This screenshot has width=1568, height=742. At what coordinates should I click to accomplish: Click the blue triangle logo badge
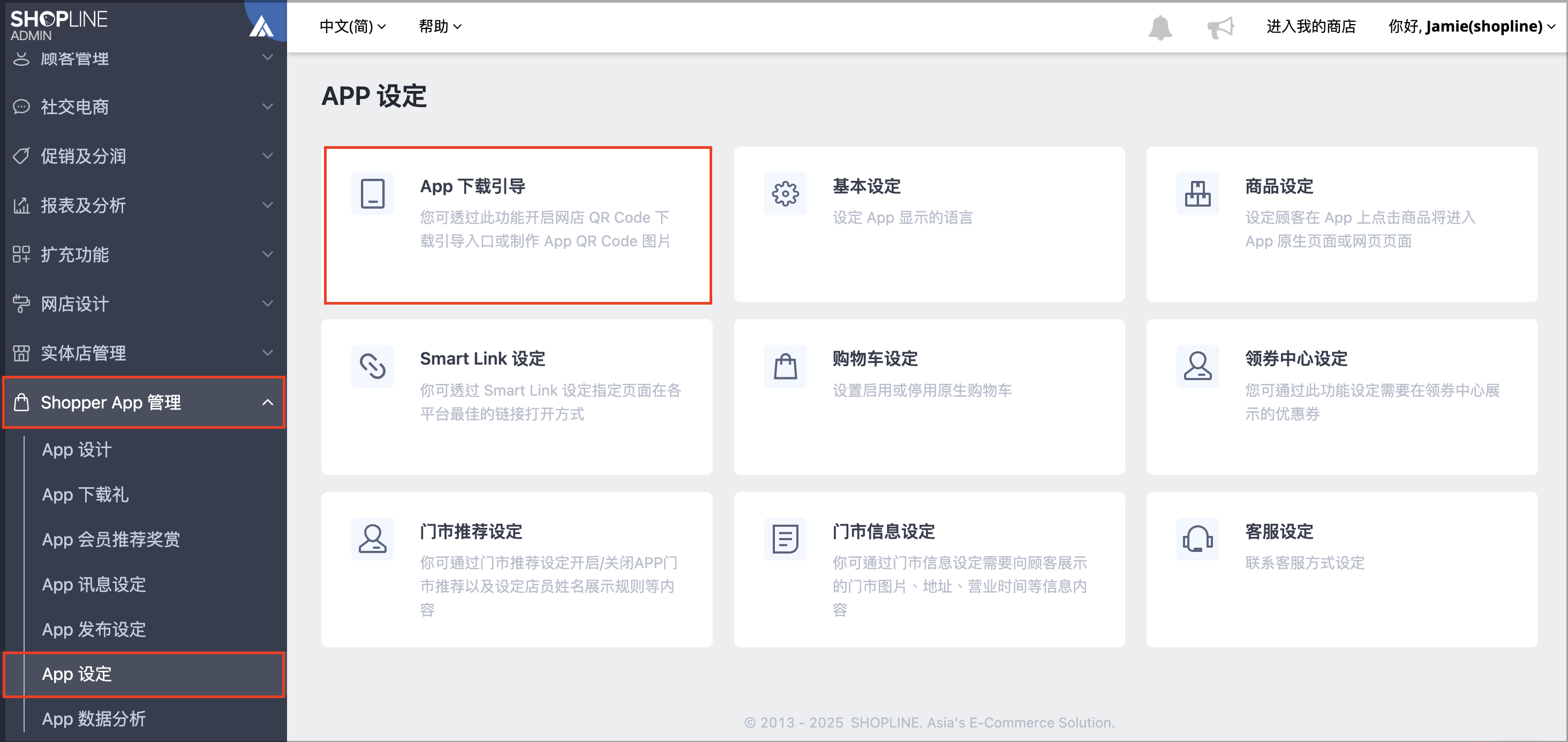click(x=262, y=26)
